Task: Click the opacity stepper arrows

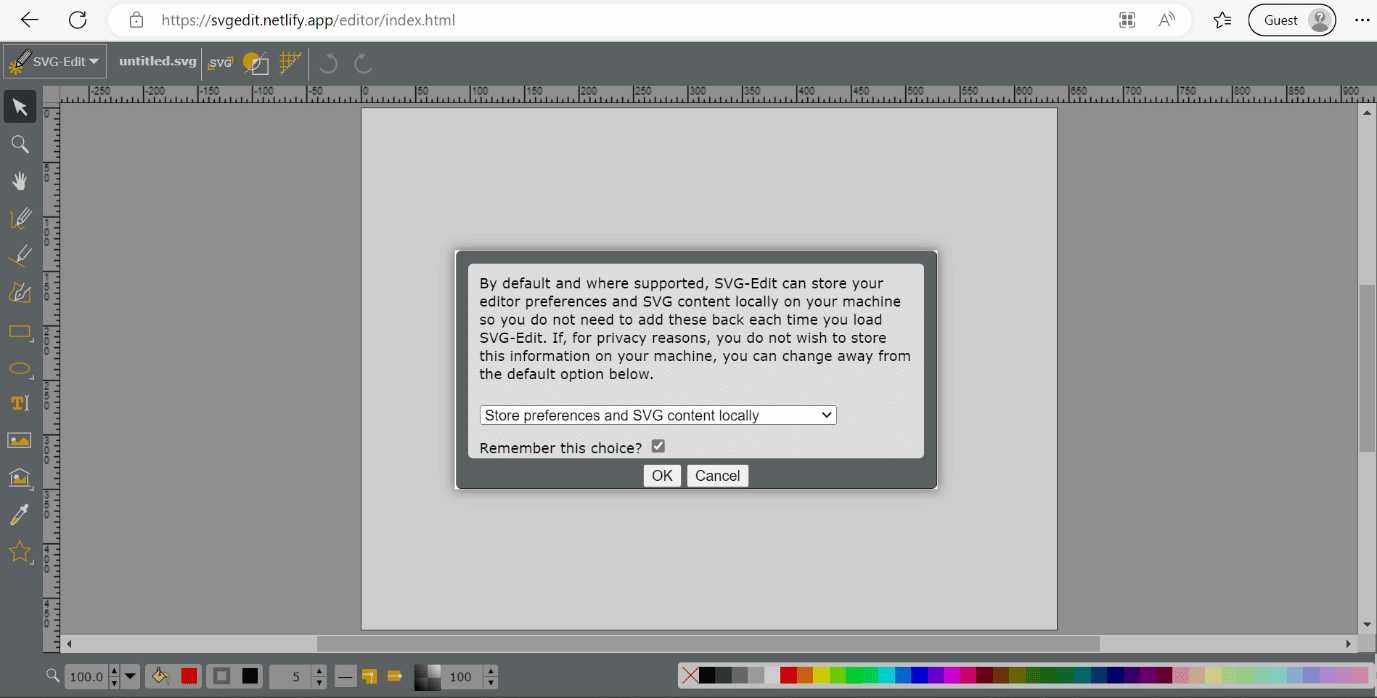Action: (490, 676)
